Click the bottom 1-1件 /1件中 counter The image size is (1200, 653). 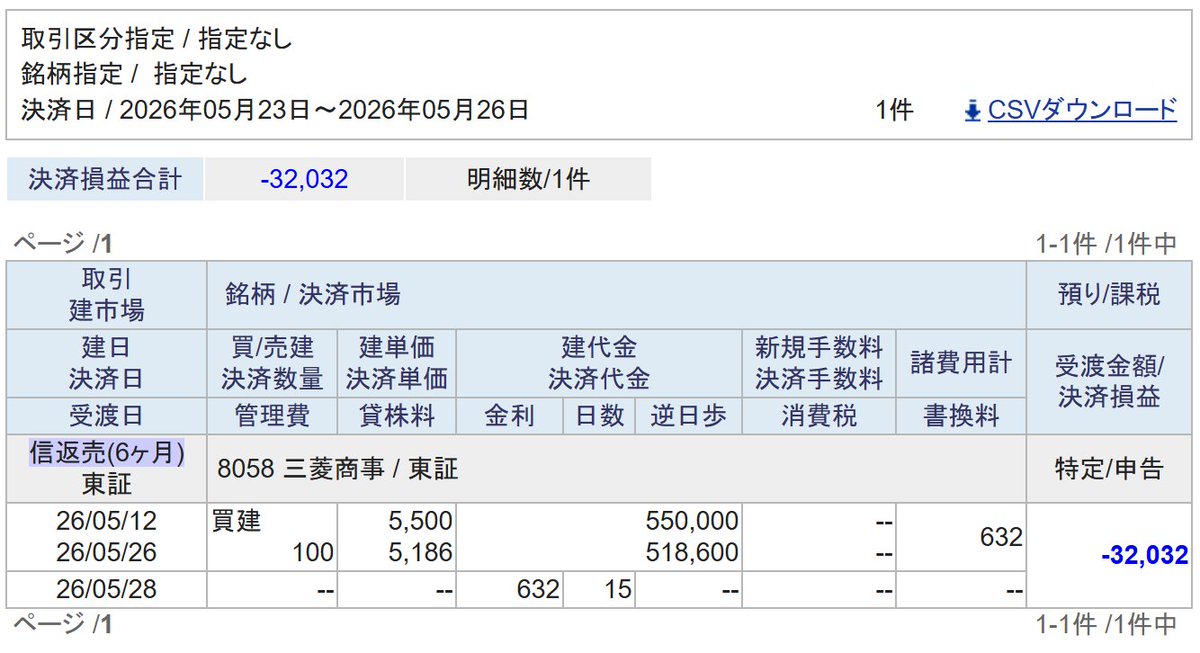click(x=1106, y=626)
